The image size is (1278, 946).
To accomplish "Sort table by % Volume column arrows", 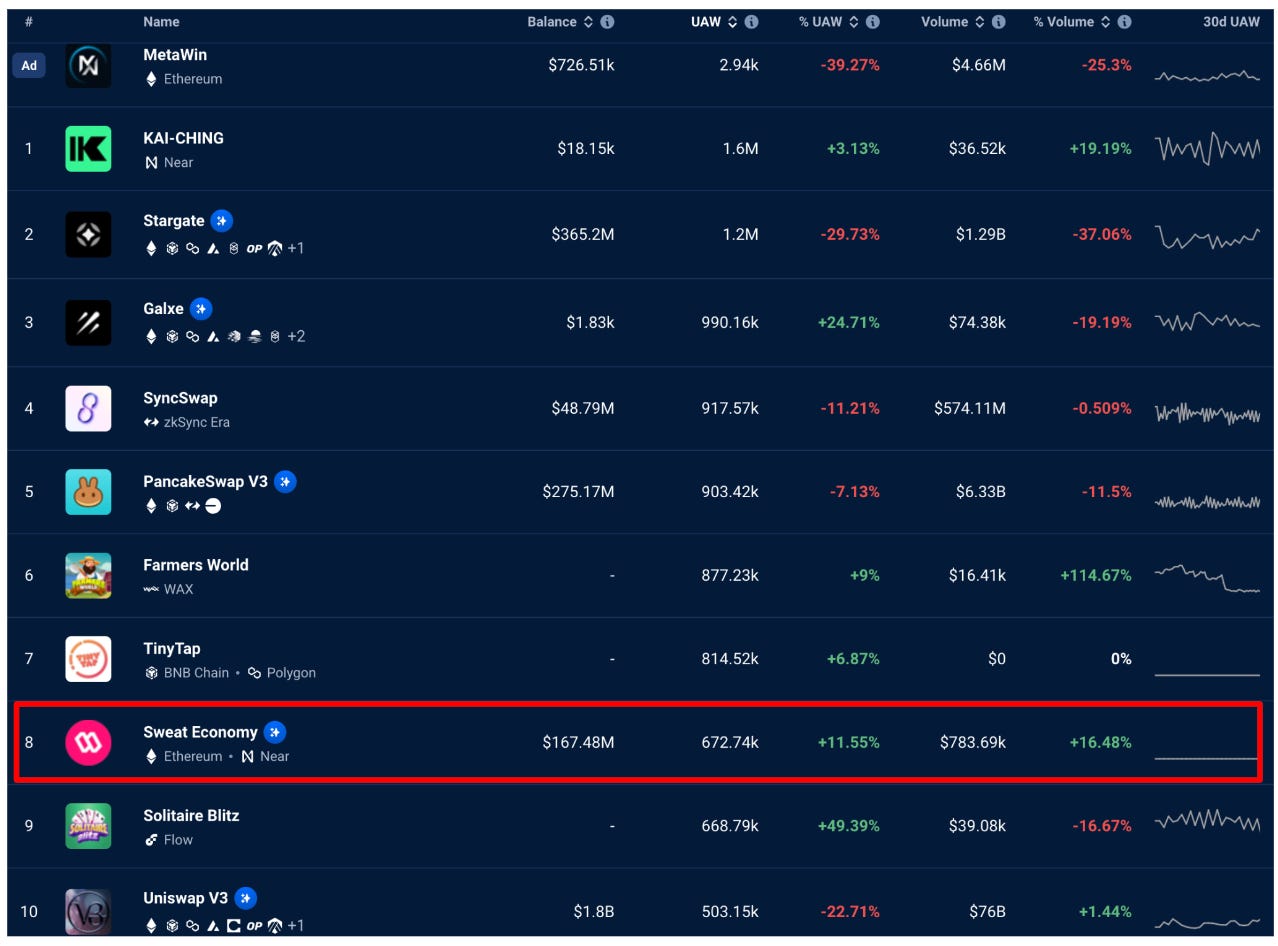I will (x=1105, y=22).
